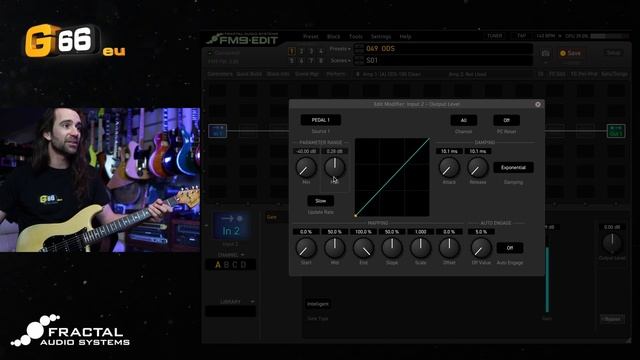Screen dimensions: 640x360
Task: Select channel B
Action: (x=226, y=265)
